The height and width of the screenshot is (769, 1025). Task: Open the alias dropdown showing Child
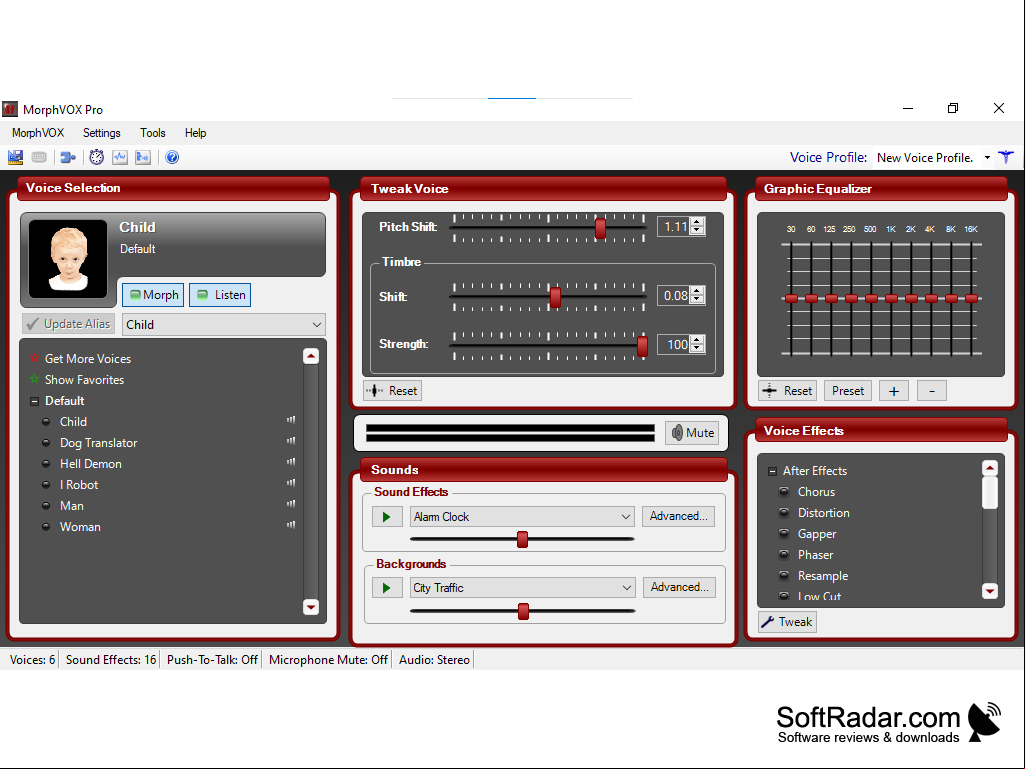click(224, 324)
